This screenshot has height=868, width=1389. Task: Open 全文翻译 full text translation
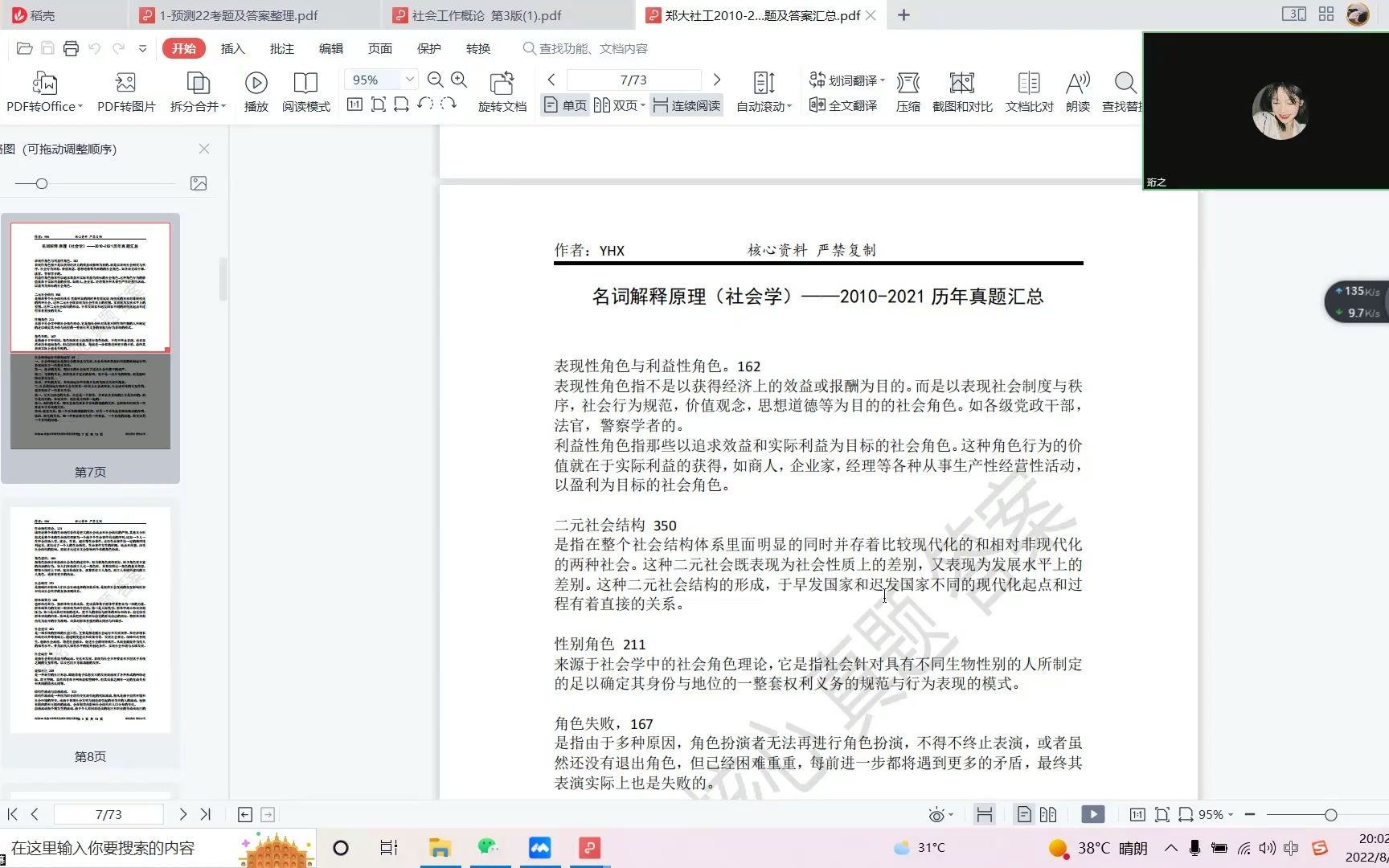(x=843, y=105)
